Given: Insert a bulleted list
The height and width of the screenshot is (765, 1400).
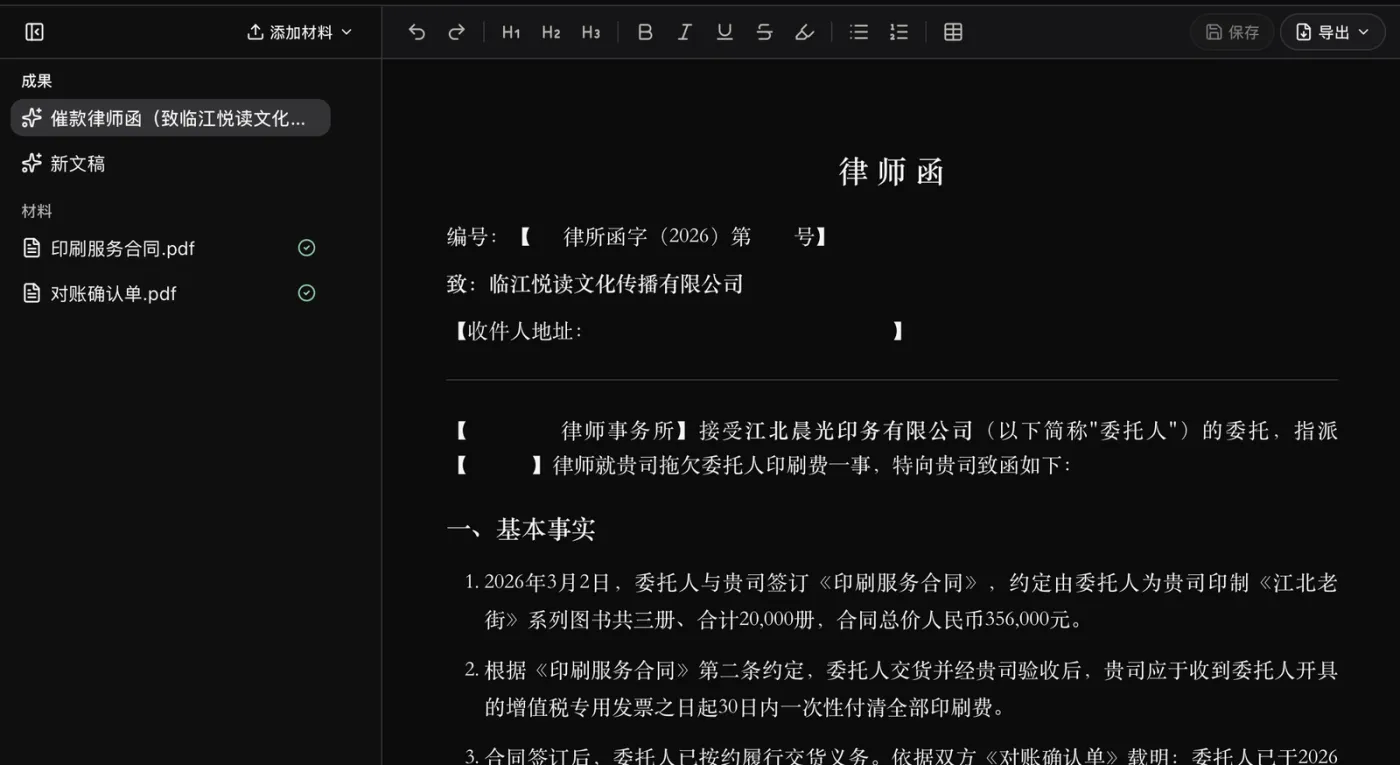Looking at the screenshot, I should pyautogui.click(x=859, y=32).
